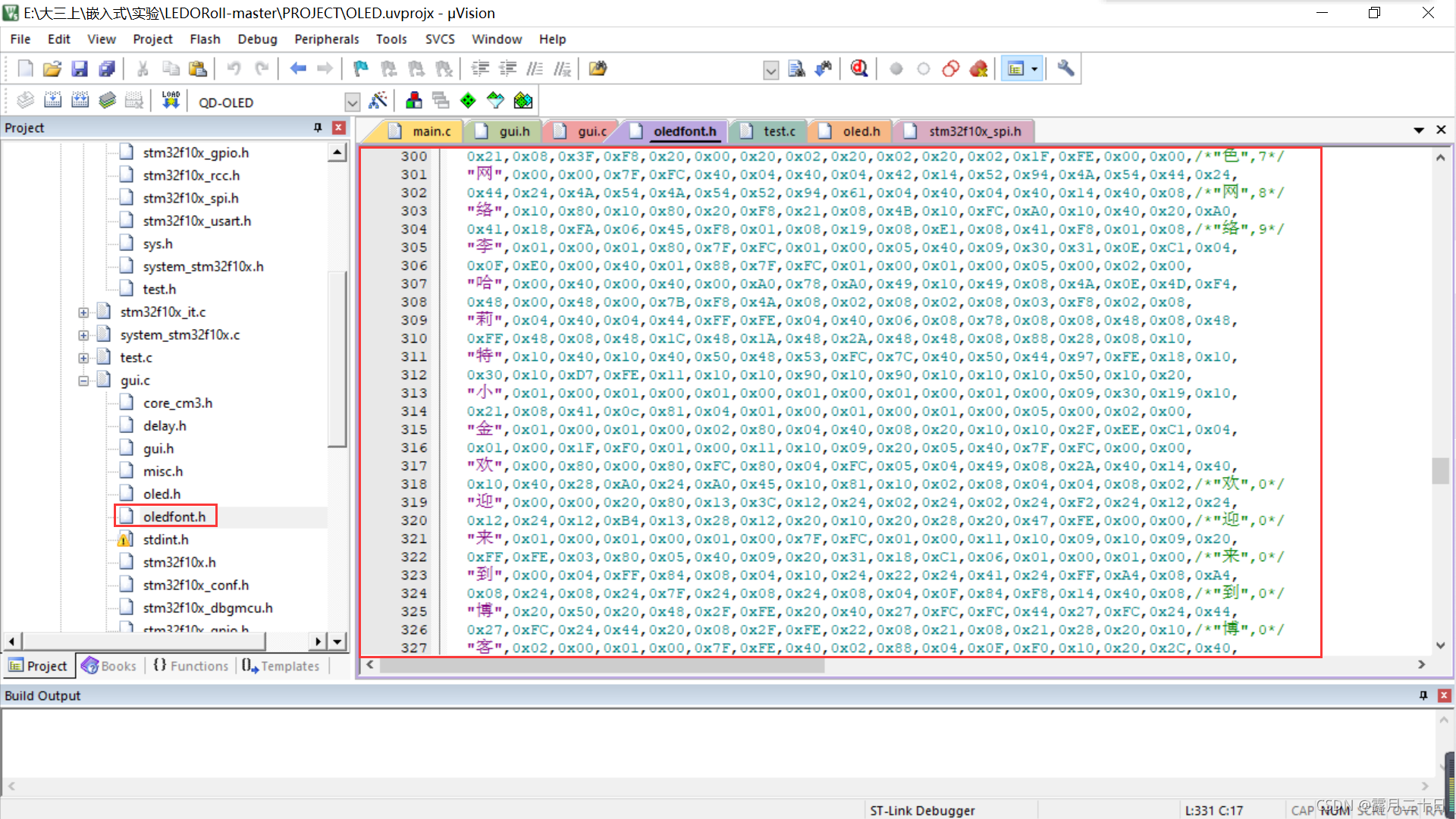Toggle pin on Build Output panel
1456x819 pixels.
point(1423,695)
